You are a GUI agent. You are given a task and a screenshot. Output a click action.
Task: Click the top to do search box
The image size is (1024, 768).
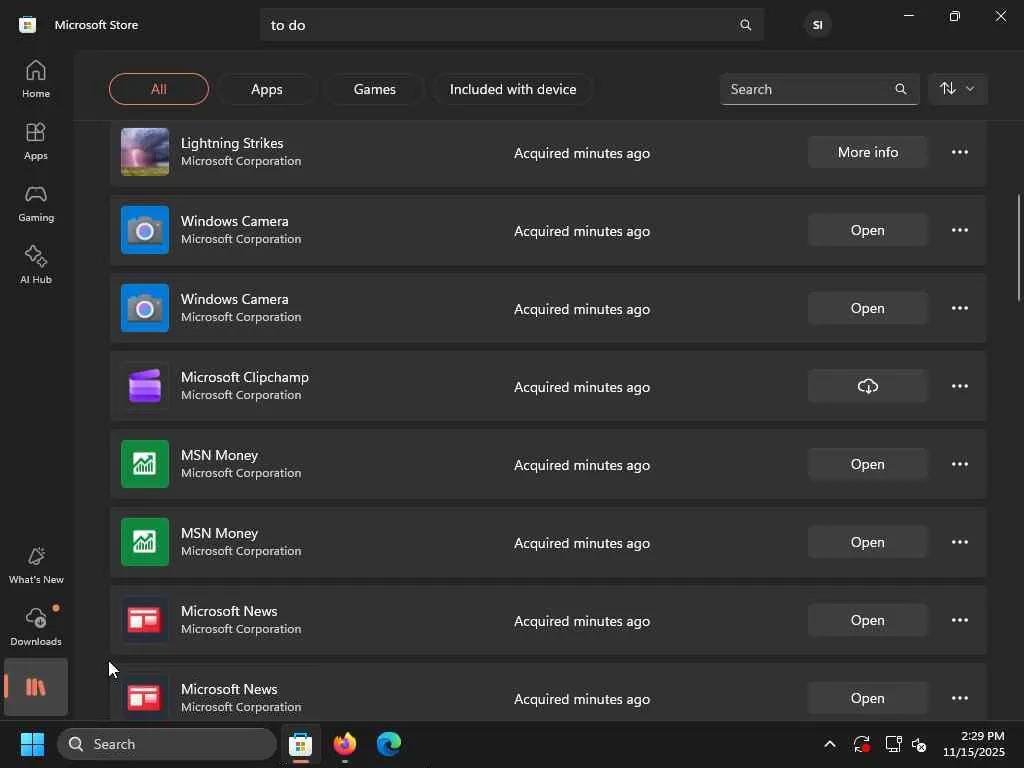[511, 25]
